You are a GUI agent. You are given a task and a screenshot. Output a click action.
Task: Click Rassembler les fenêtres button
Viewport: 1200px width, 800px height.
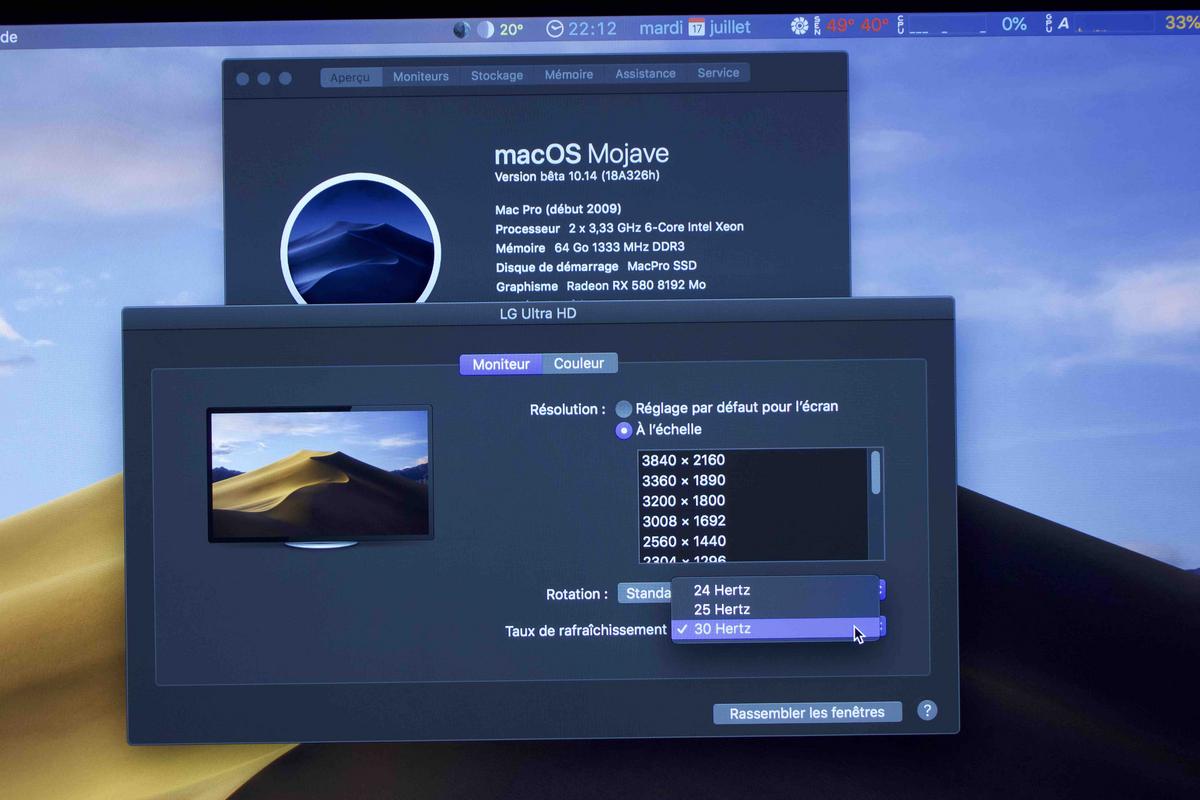pyautogui.click(x=807, y=713)
